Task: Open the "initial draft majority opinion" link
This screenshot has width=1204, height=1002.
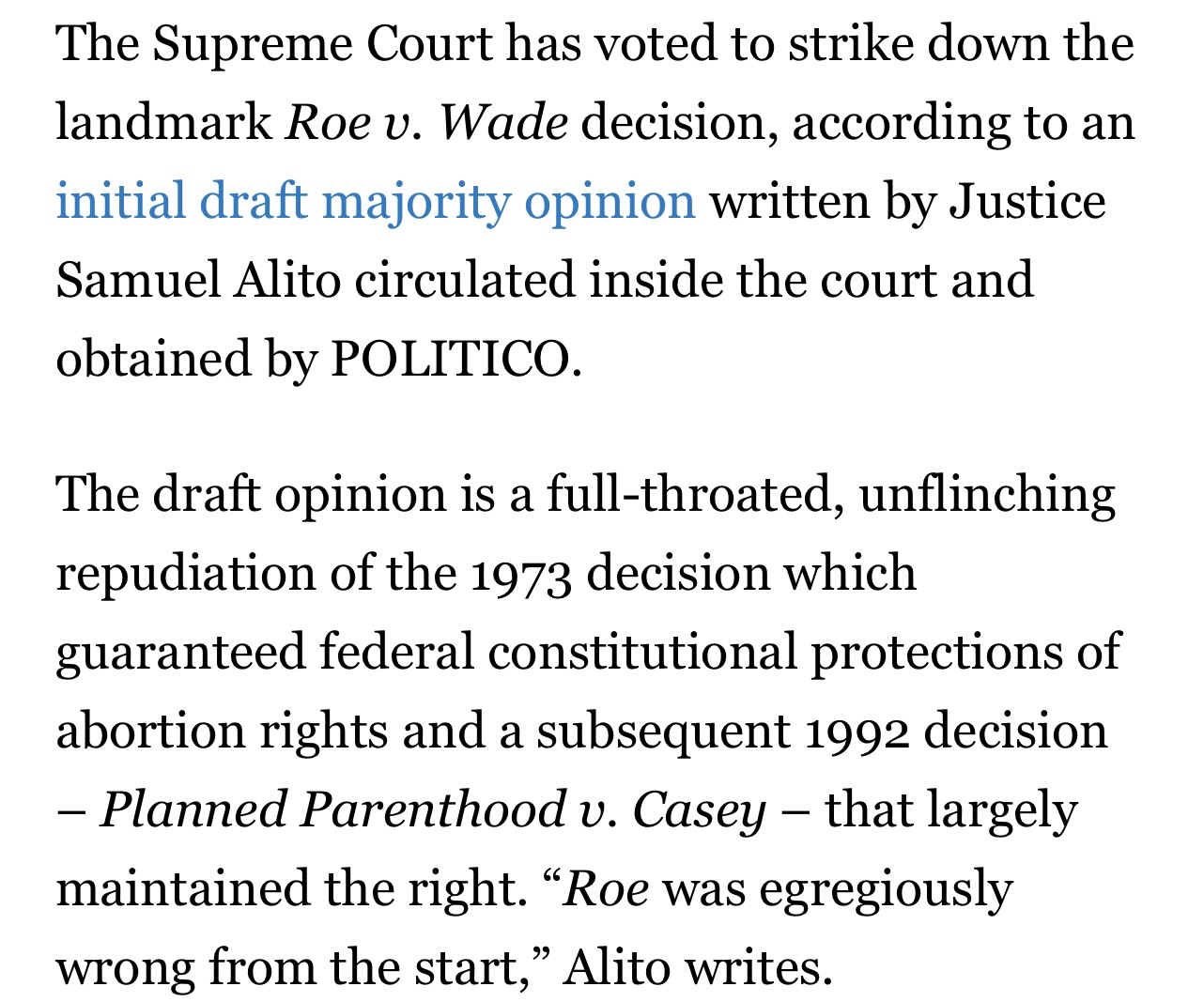Action: pyautogui.click(x=376, y=202)
